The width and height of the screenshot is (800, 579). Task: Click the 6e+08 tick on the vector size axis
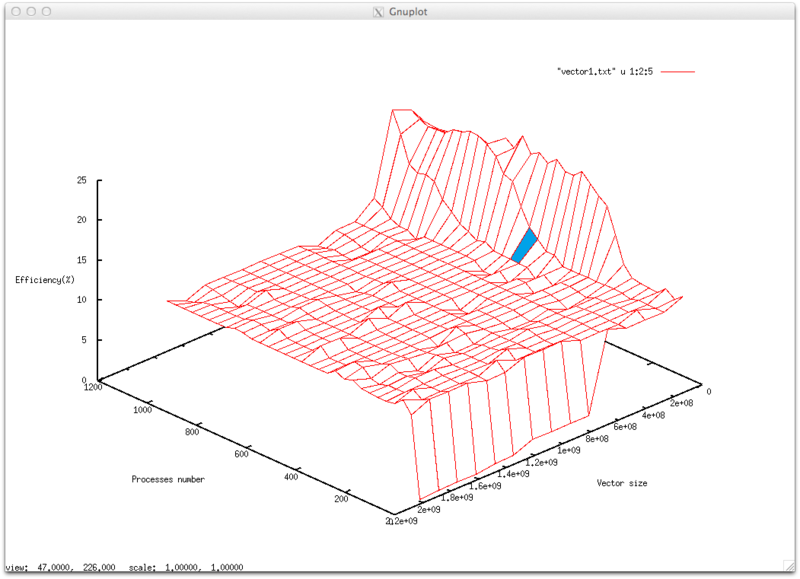click(625, 427)
